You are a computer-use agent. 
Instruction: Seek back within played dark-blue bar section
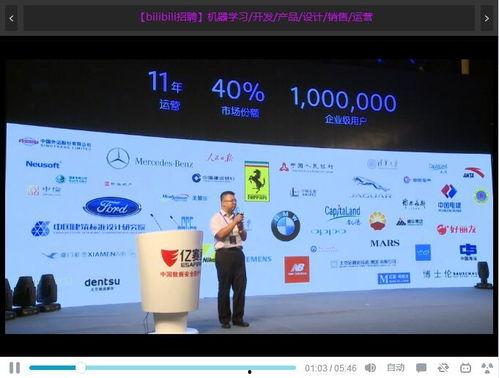tap(52, 368)
